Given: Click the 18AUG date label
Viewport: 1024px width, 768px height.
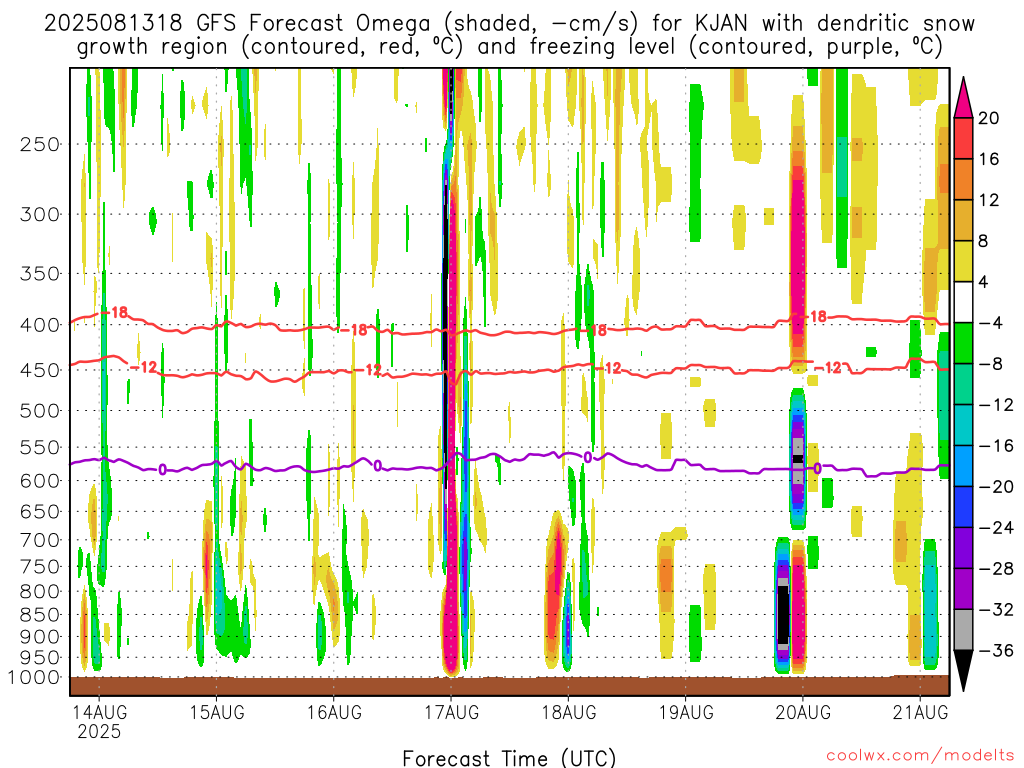Looking at the screenshot, I should [569, 712].
